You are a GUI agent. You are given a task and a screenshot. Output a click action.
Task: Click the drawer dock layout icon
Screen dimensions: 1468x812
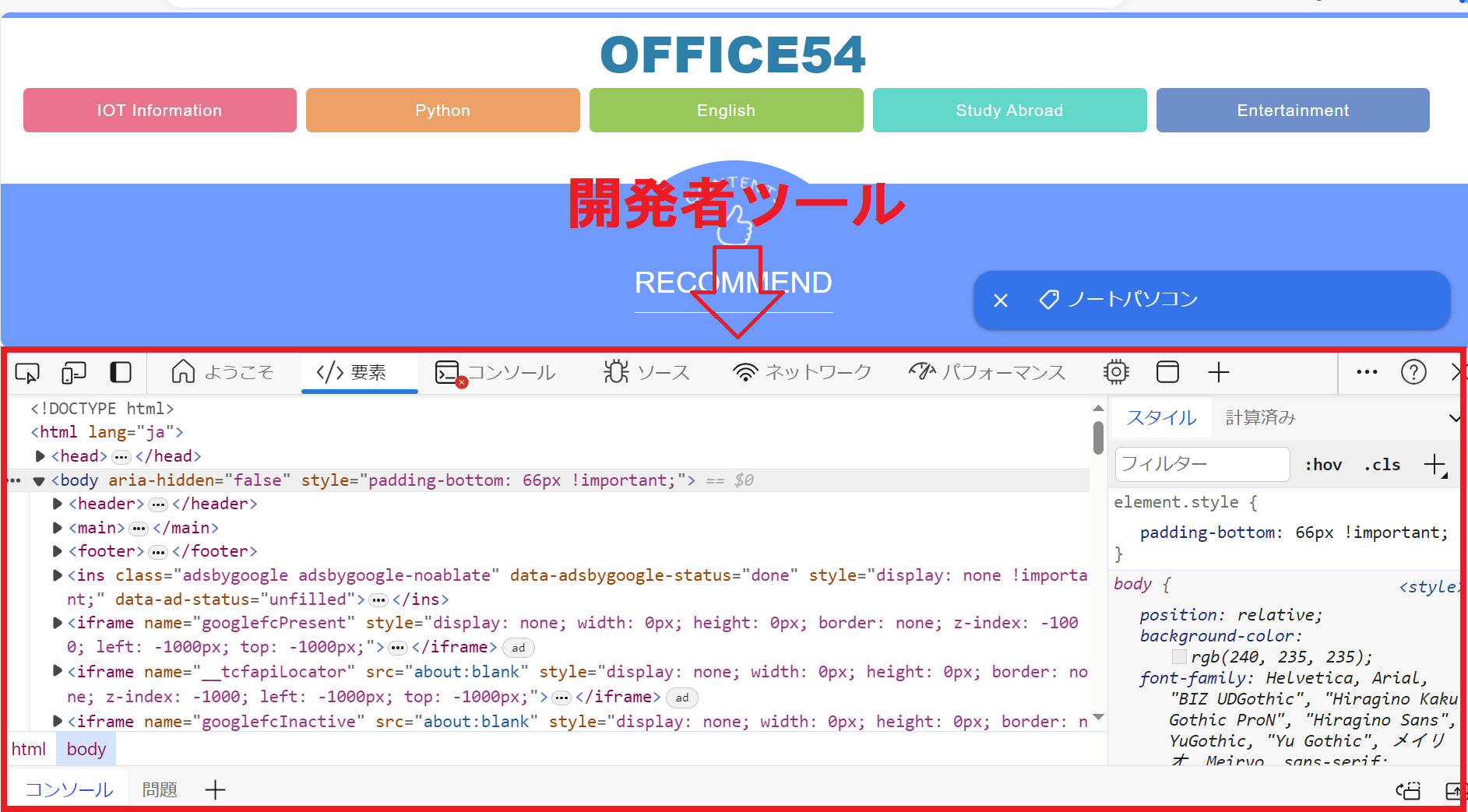[x=1408, y=791]
